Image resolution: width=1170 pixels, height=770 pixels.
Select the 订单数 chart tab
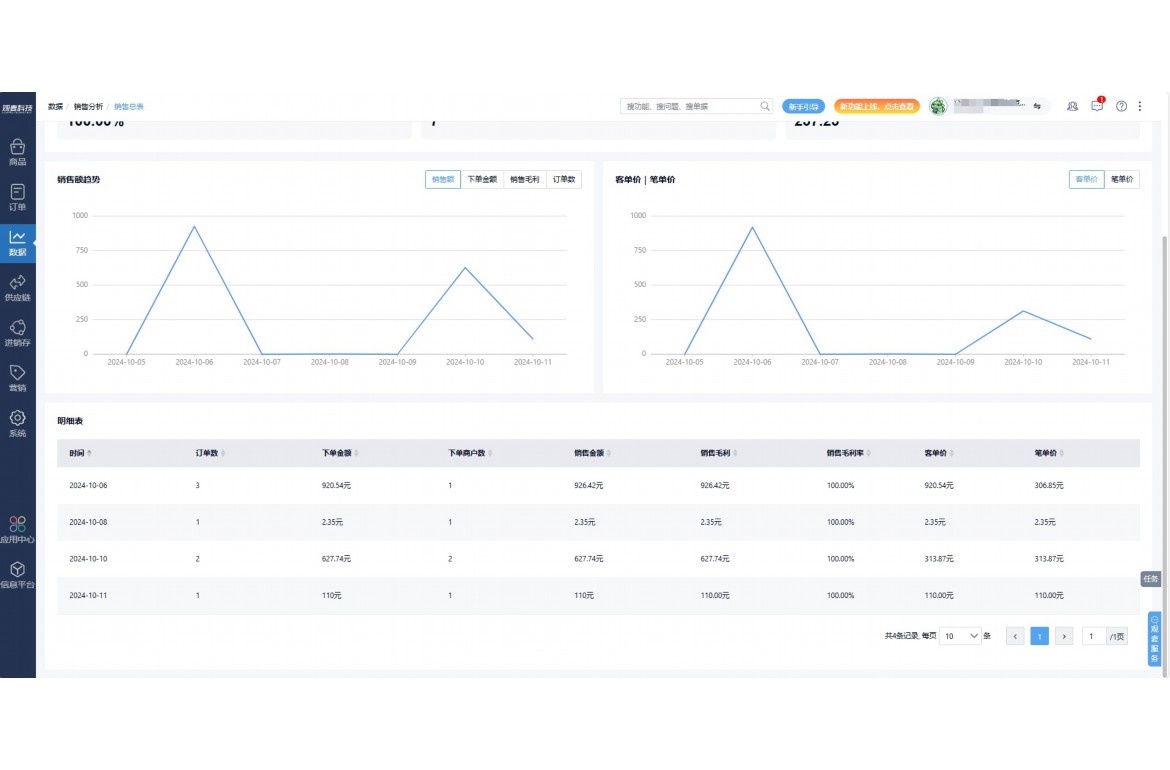[564, 180]
